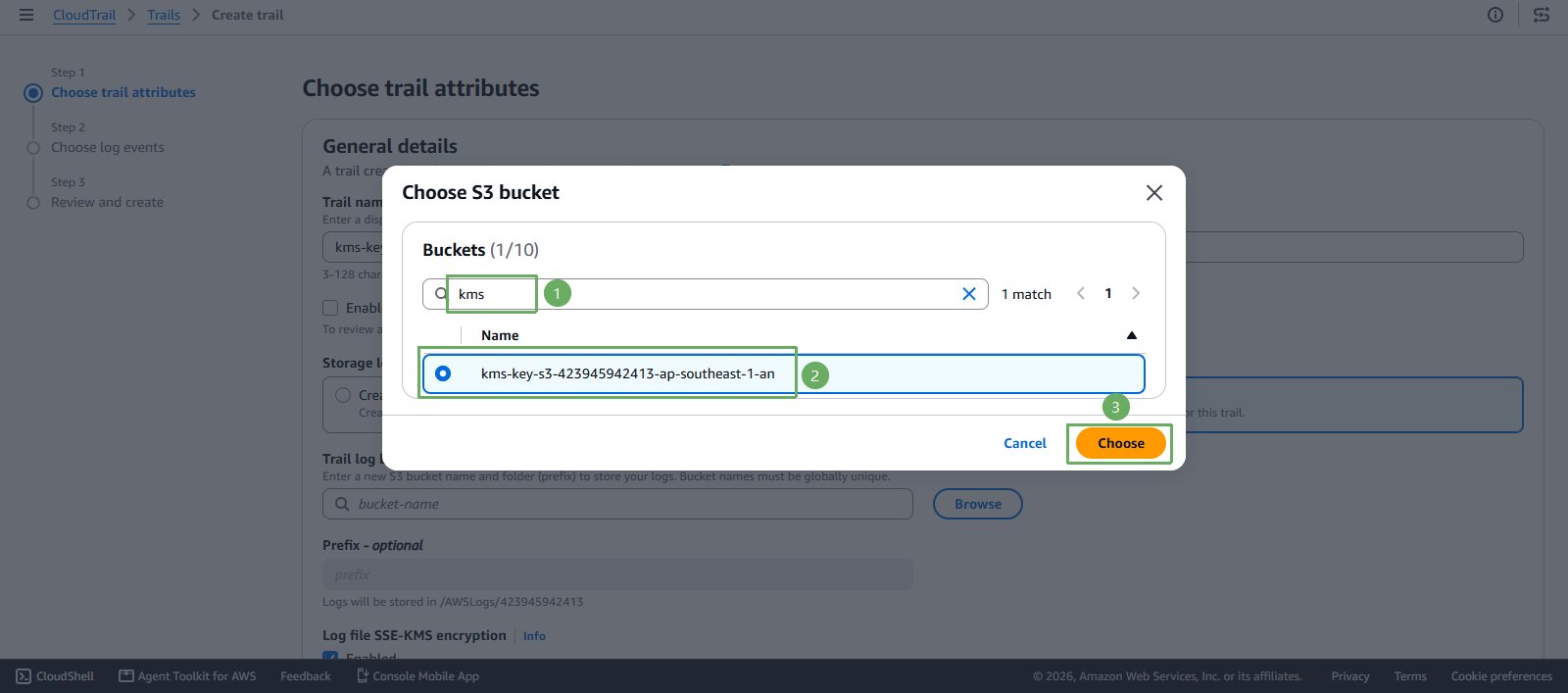The width and height of the screenshot is (1568, 693).
Task: Click Review and create step label
Action: click(x=108, y=202)
